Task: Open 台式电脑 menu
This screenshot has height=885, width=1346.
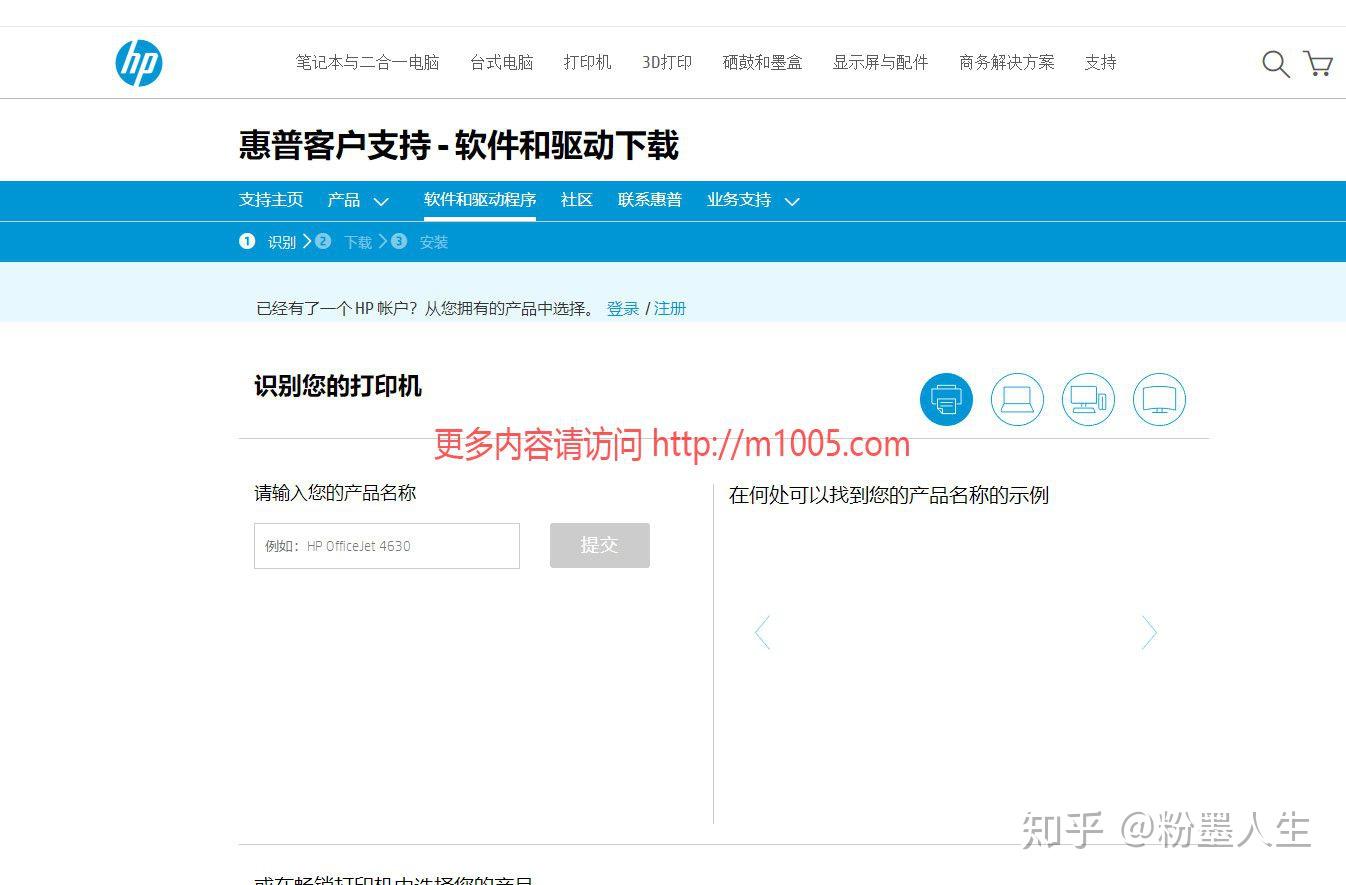Action: tap(502, 62)
